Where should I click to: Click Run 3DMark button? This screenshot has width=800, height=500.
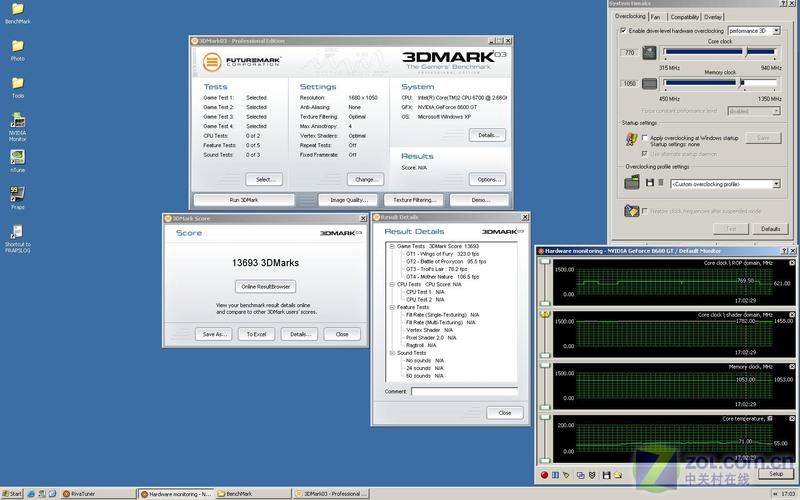coord(244,200)
